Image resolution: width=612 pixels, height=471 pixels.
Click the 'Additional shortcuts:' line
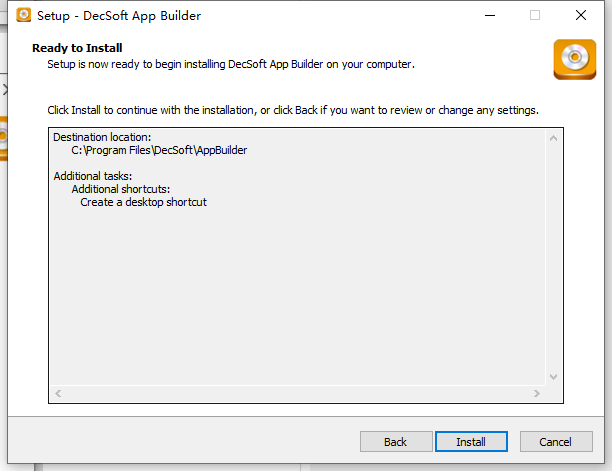coord(121,189)
